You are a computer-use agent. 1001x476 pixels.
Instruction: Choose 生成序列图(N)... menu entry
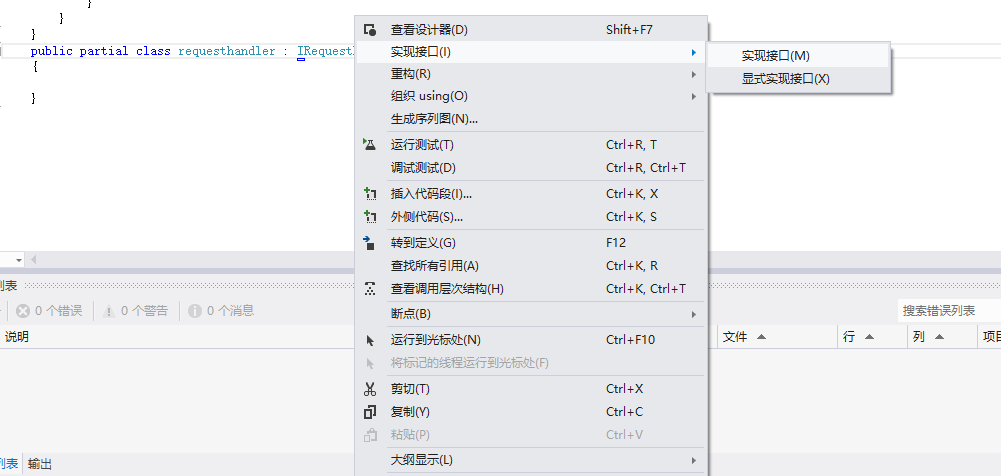click(531, 119)
